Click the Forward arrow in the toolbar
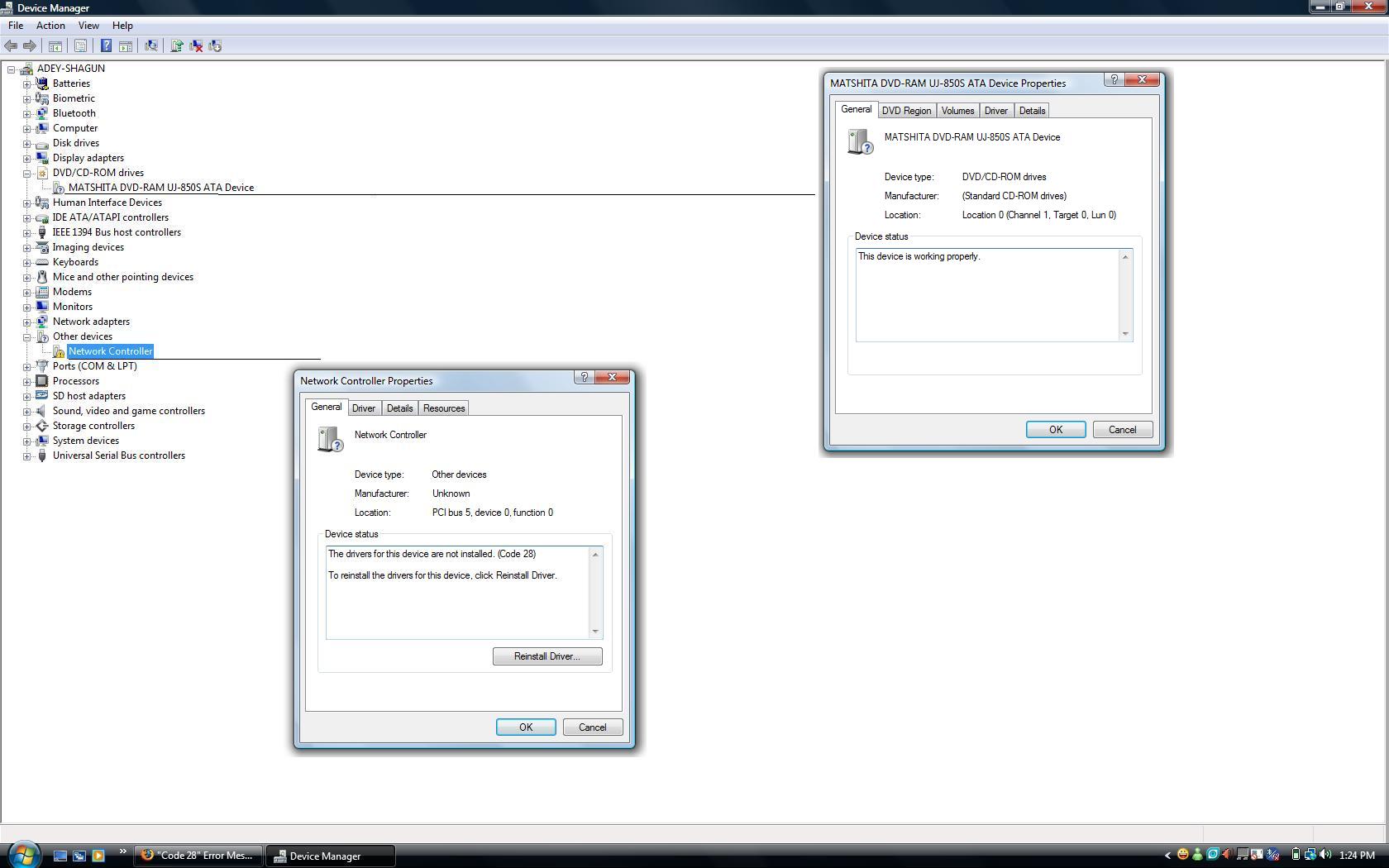This screenshot has height=868, width=1389. [x=30, y=45]
